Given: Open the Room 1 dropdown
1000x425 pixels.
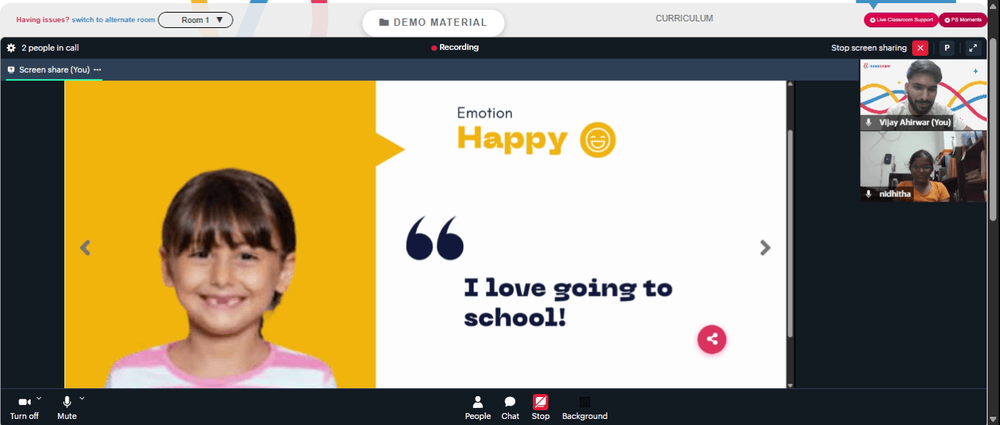Looking at the screenshot, I should [x=195, y=20].
